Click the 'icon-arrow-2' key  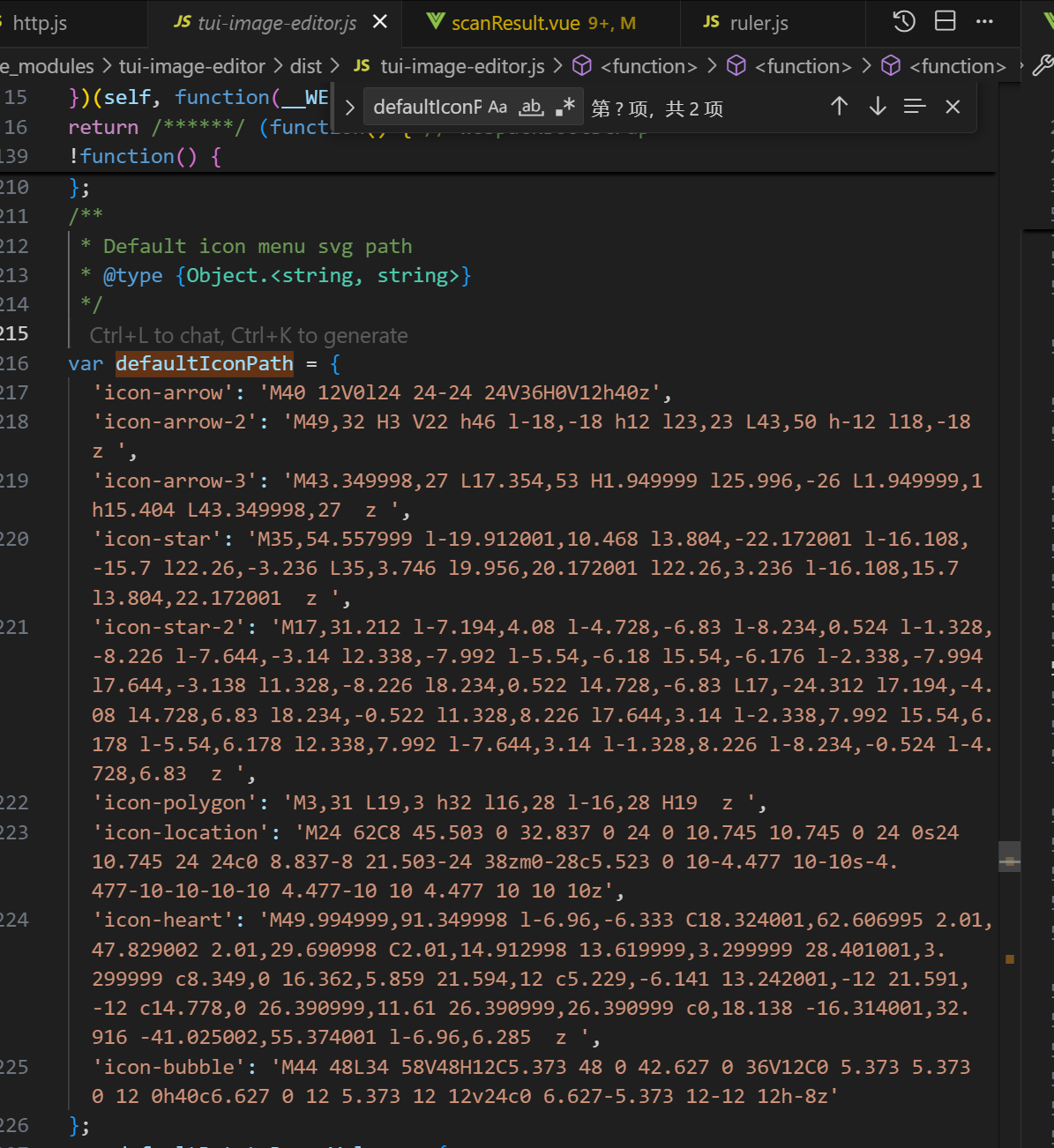[x=175, y=421]
